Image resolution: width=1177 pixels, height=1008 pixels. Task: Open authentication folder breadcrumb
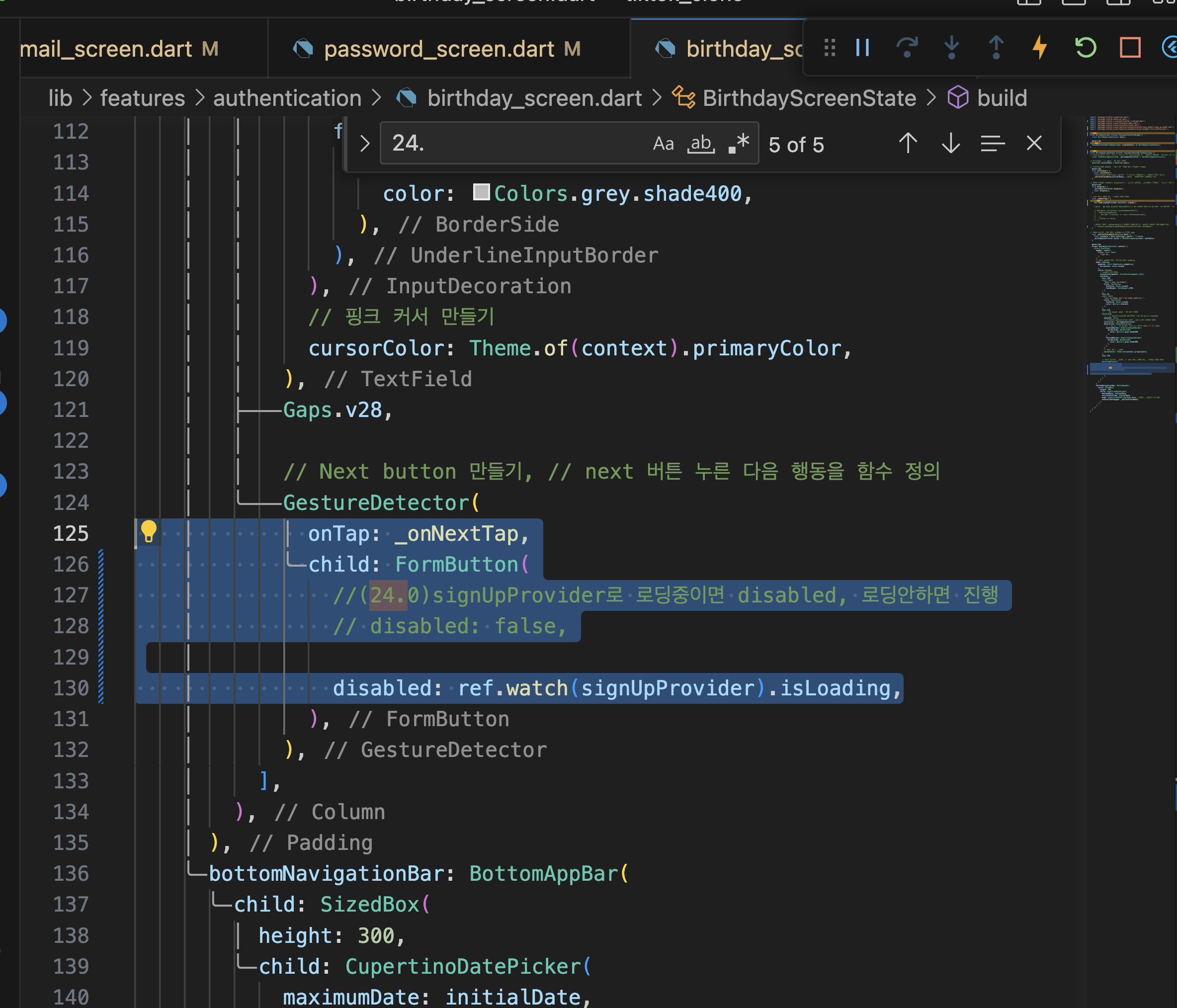pos(287,98)
